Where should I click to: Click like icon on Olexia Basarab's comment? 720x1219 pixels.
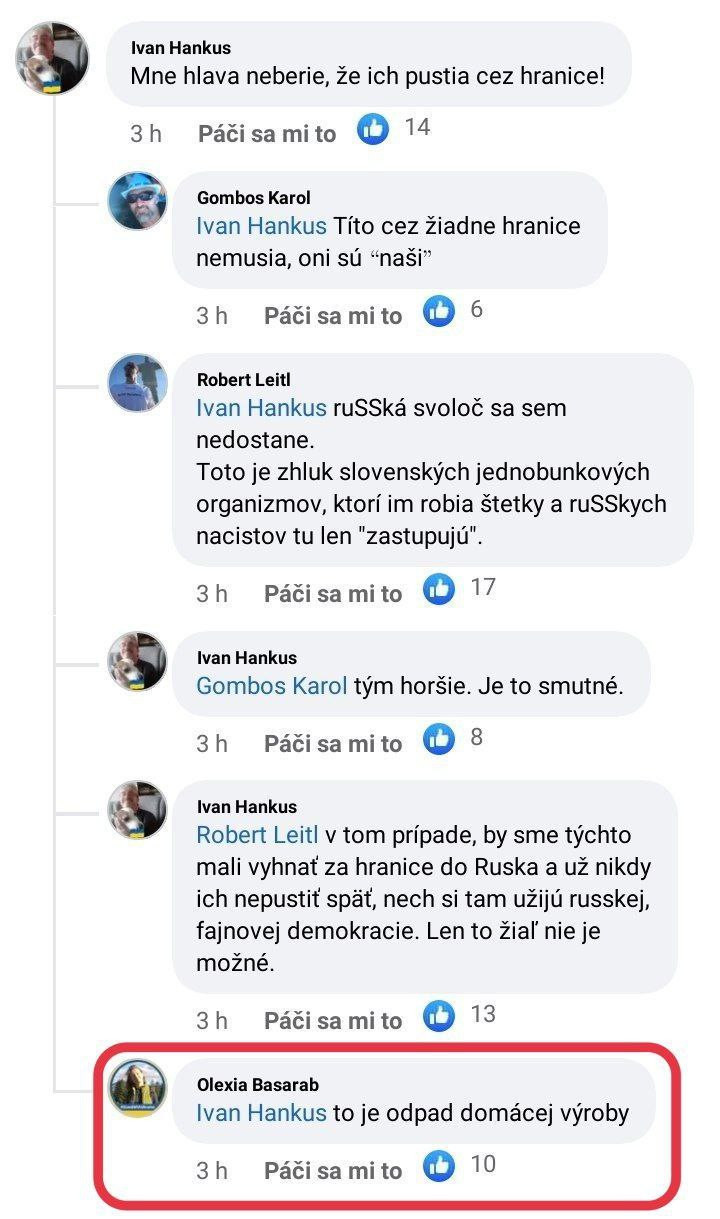coord(439,1167)
